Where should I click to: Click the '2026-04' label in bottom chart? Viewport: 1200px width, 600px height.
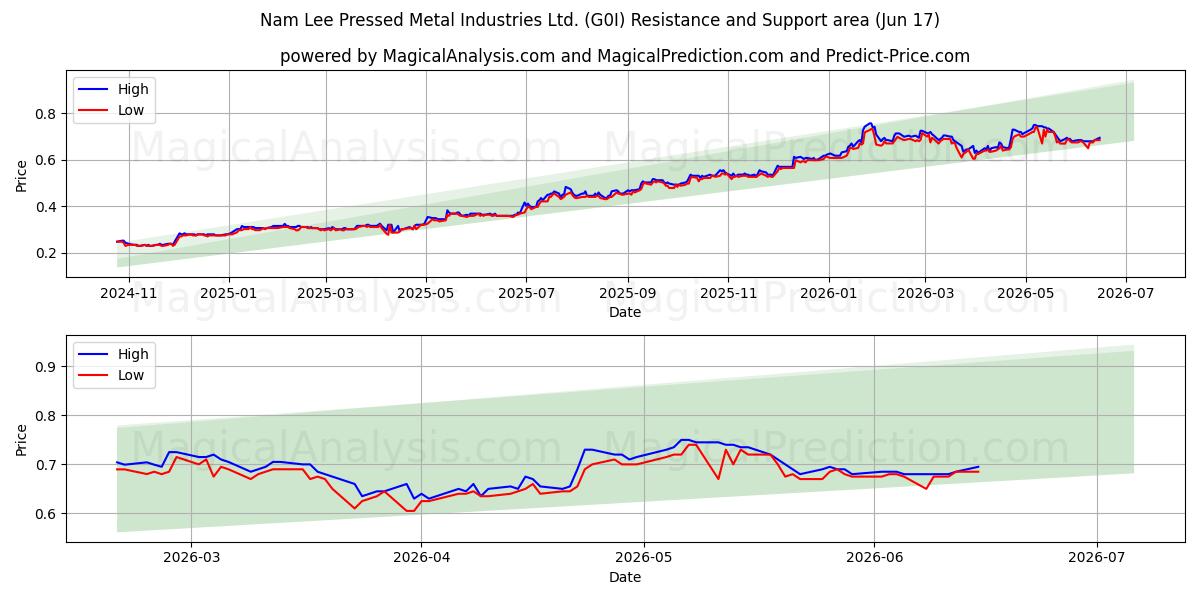tap(421, 560)
